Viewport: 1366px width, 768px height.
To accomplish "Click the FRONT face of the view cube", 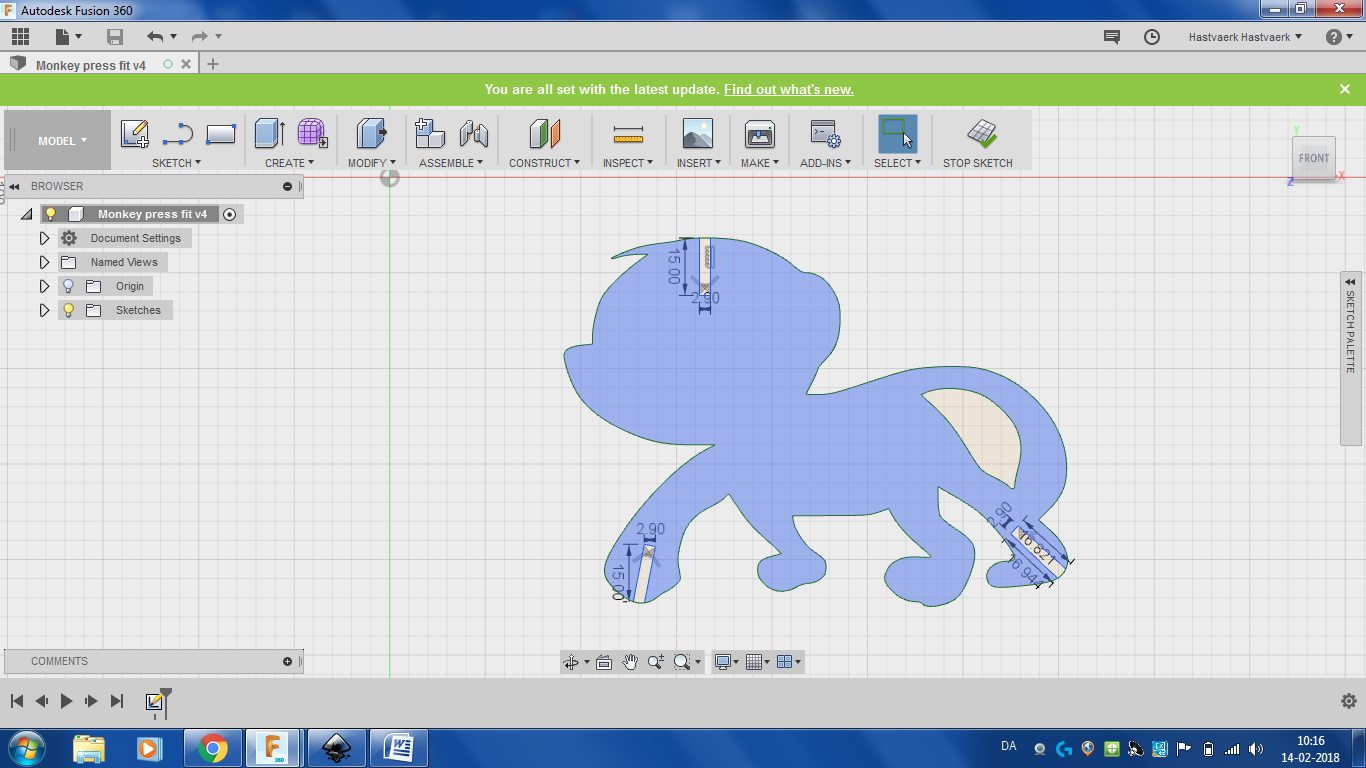I will point(1314,158).
